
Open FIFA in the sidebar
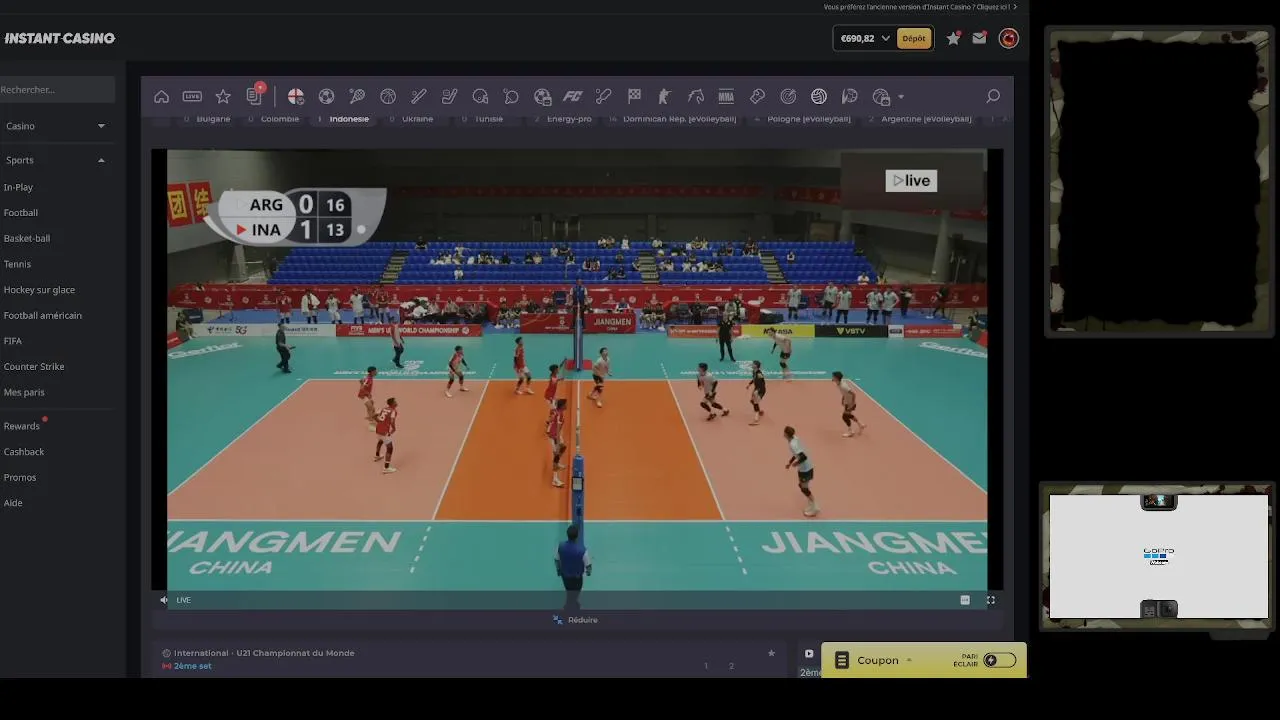13,341
